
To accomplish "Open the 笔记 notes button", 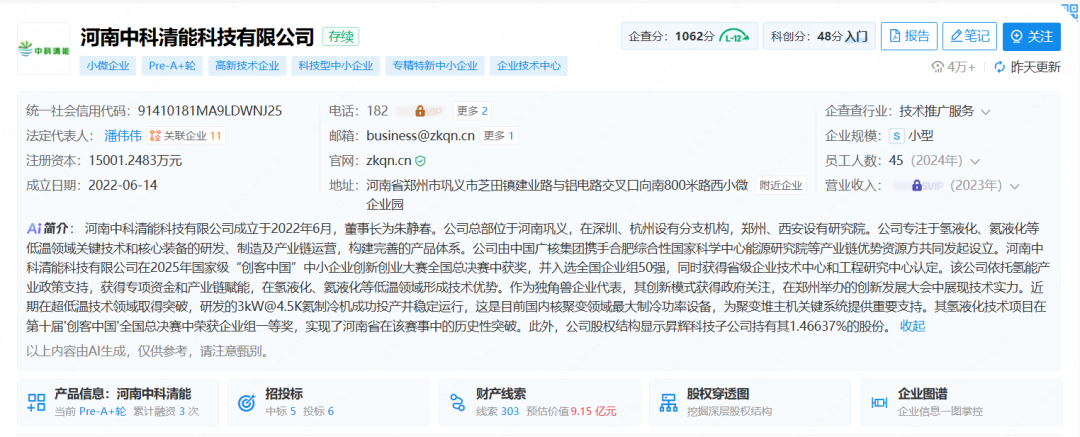I will click(x=969, y=37).
